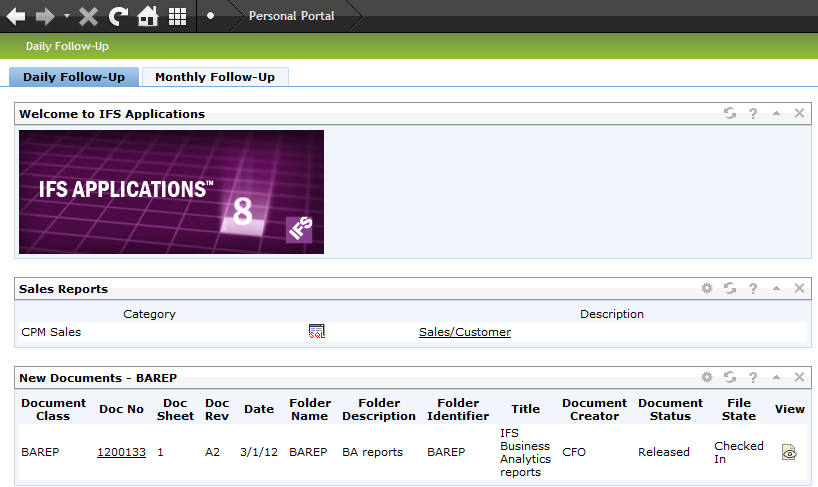Open the Sales/Customer report link
The height and width of the screenshot is (487, 818).
465,332
